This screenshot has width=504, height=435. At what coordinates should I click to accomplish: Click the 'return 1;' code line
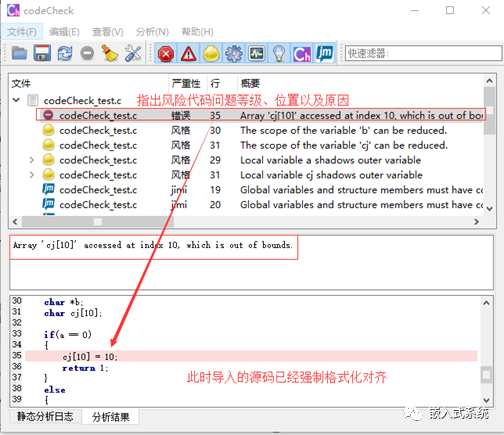[85, 368]
